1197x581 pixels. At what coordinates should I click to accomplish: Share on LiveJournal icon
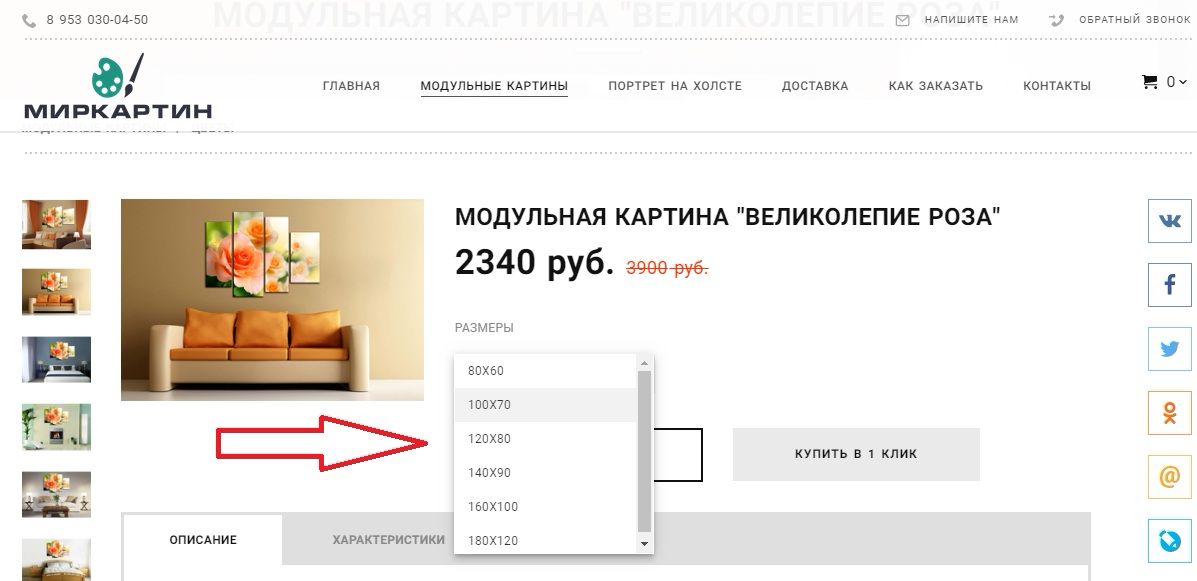(1170, 541)
